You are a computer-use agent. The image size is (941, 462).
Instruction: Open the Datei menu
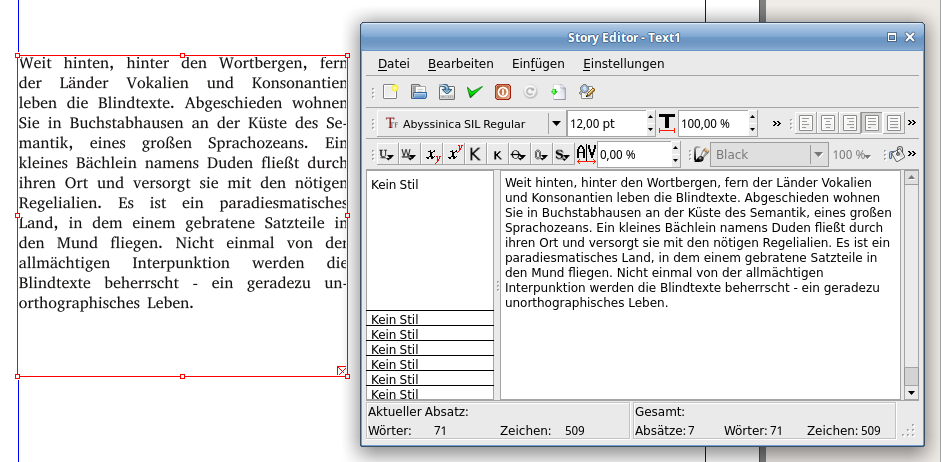point(393,63)
